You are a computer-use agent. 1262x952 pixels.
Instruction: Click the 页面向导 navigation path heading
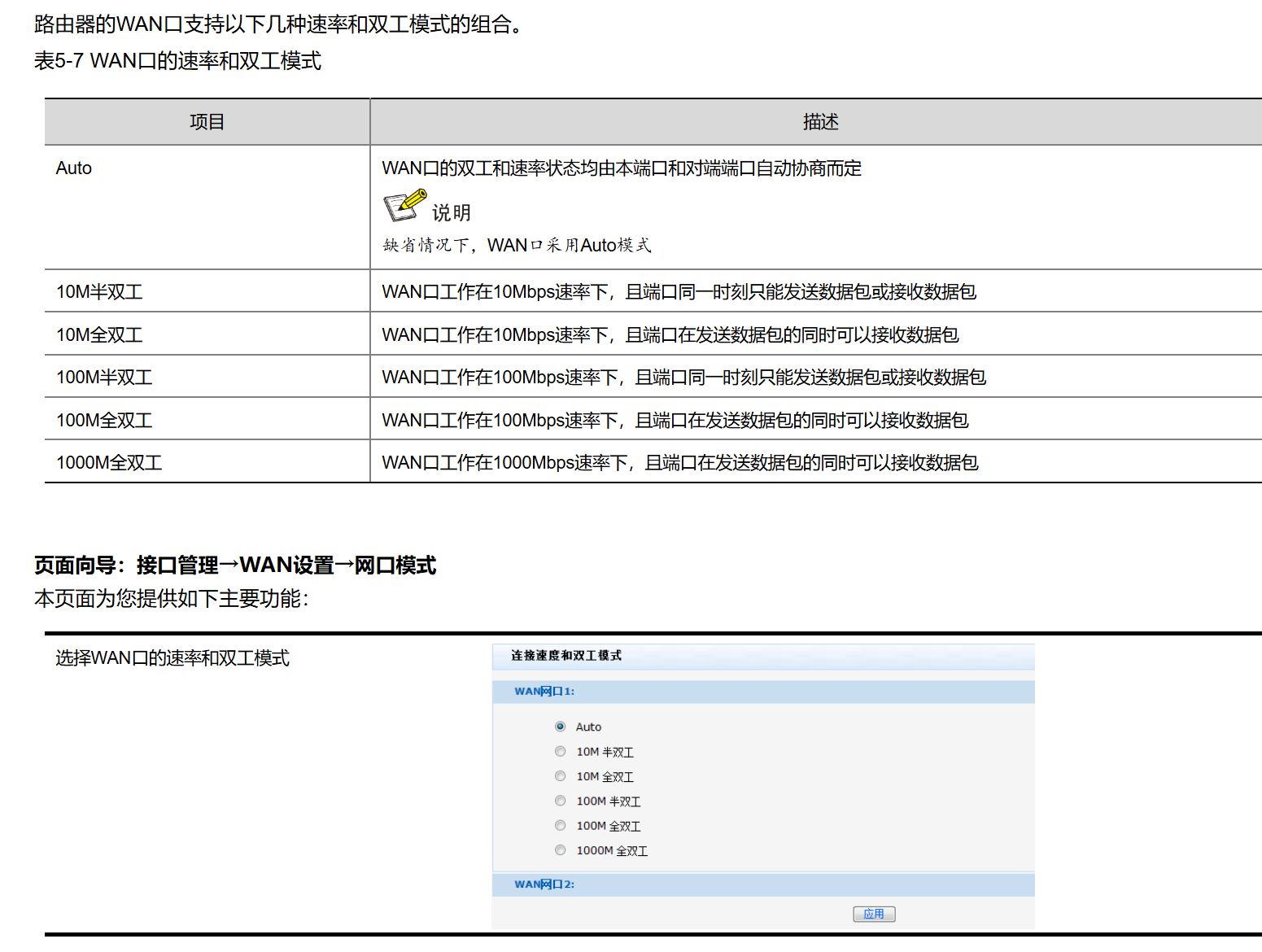coord(235,566)
